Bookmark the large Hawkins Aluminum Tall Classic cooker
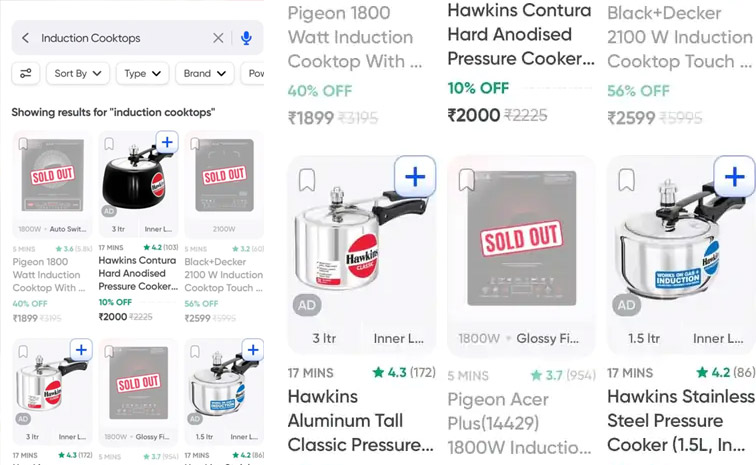Screen dimensions: 756x465 pyautogui.click(x=307, y=180)
